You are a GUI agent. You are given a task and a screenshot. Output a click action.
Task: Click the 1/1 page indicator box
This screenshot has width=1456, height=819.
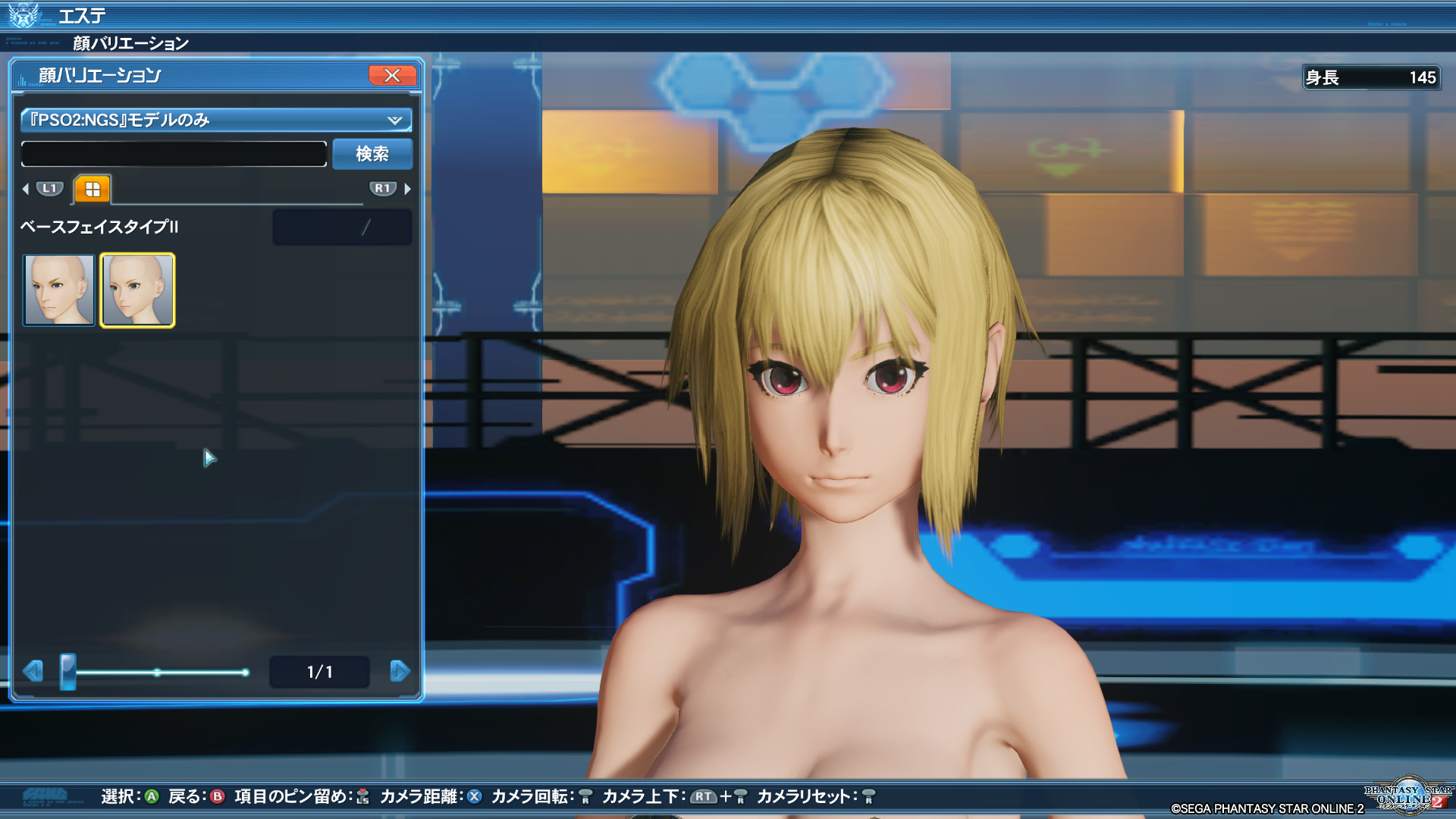point(319,672)
